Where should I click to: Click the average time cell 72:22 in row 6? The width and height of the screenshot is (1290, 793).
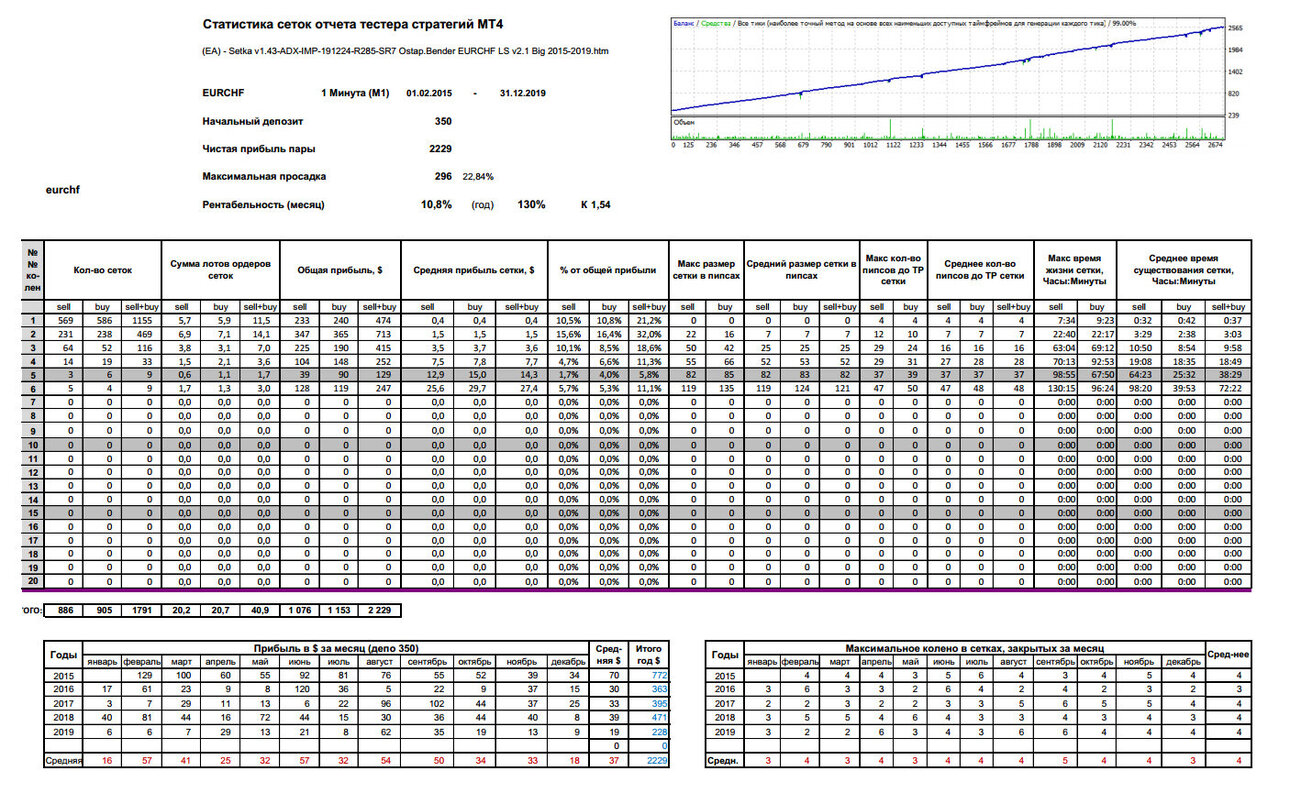[1230, 388]
